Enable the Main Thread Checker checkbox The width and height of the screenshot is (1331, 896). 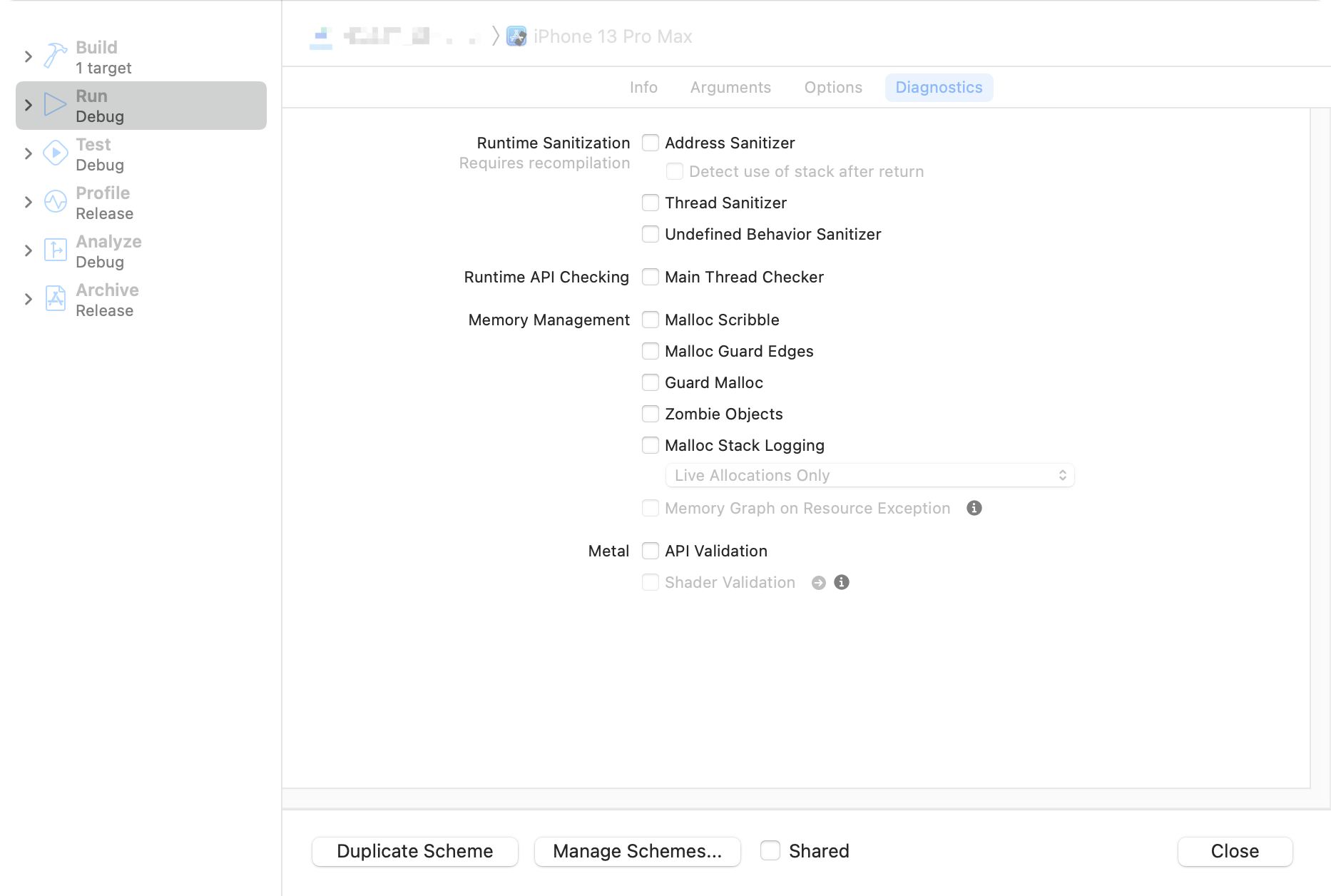(x=650, y=278)
